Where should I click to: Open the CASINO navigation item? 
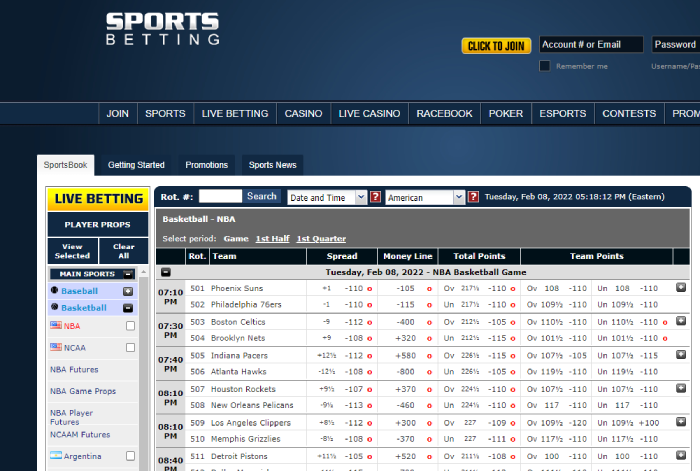[x=304, y=113]
